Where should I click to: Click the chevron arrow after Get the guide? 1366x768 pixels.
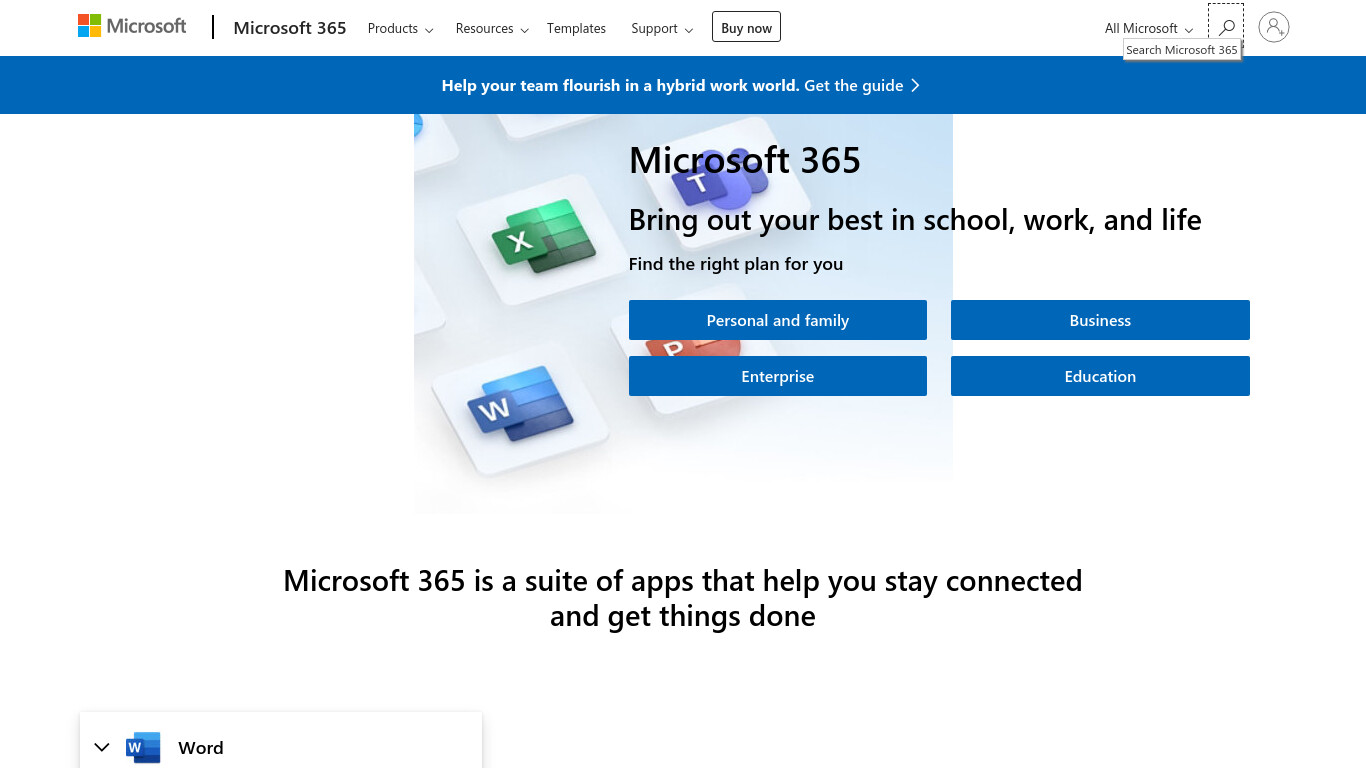click(915, 86)
